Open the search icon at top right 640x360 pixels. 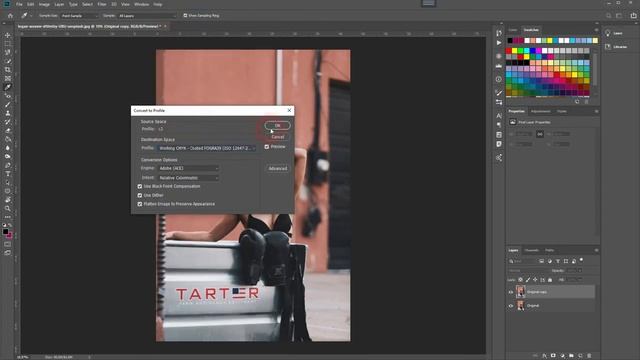[x=609, y=16]
